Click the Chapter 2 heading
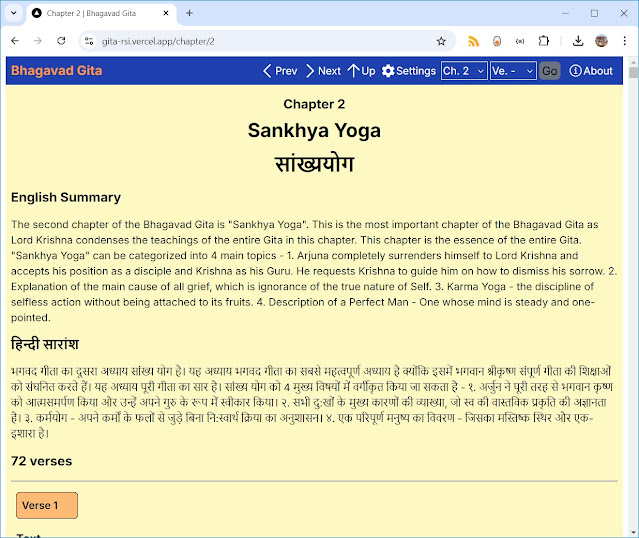The height and width of the screenshot is (538, 639). pos(314,104)
